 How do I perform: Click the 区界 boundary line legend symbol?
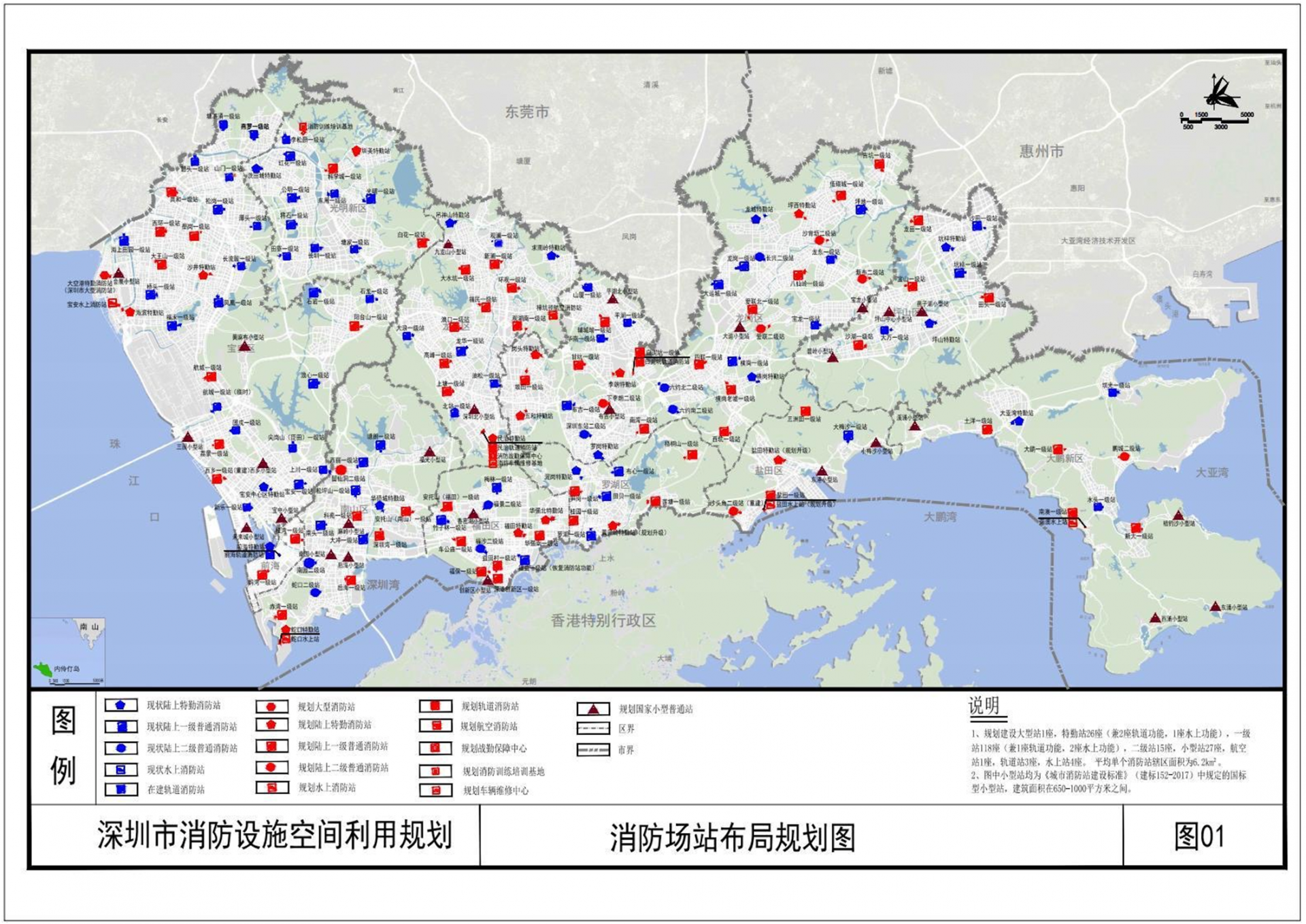(593, 728)
